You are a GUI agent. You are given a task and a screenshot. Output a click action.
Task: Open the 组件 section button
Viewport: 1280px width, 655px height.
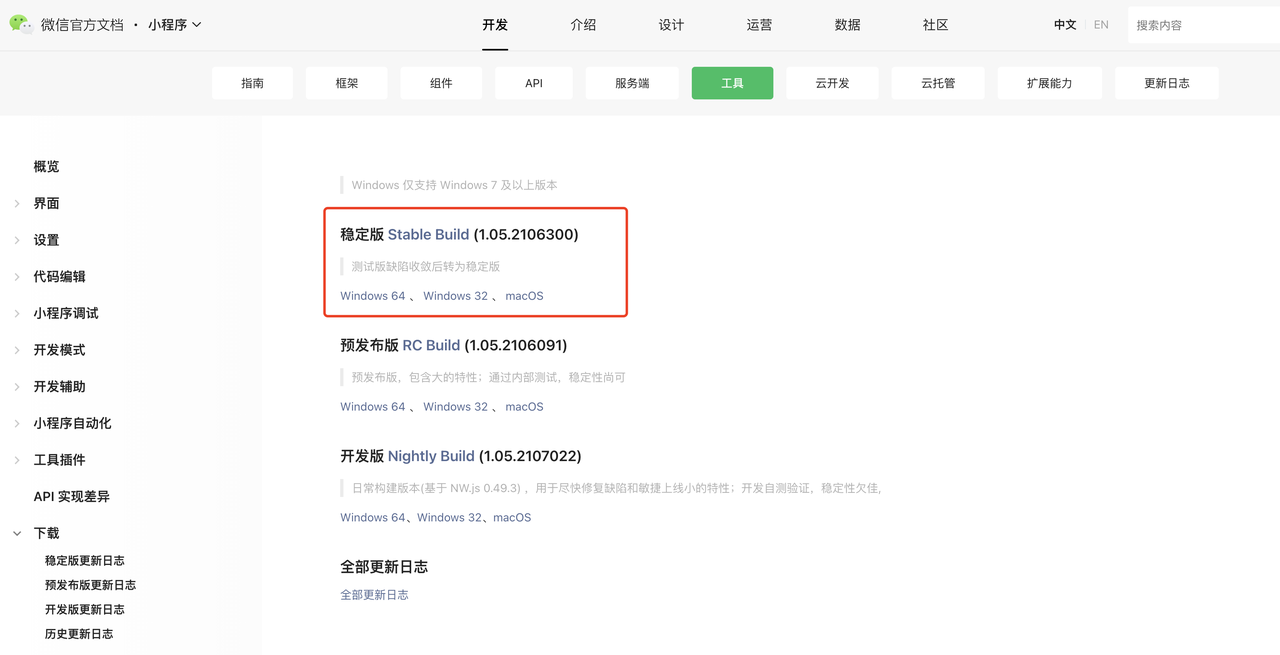coord(441,83)
